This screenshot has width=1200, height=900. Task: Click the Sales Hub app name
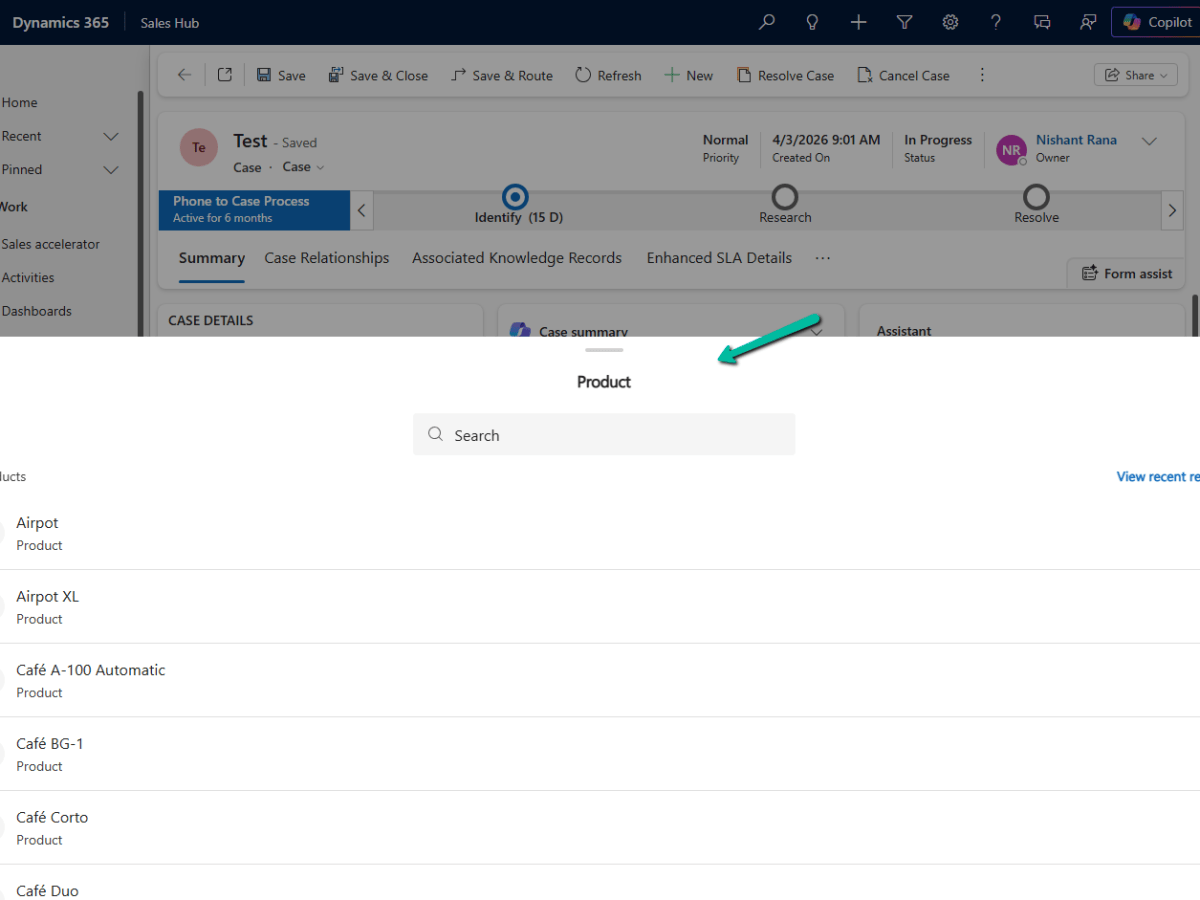click(169, 23)
